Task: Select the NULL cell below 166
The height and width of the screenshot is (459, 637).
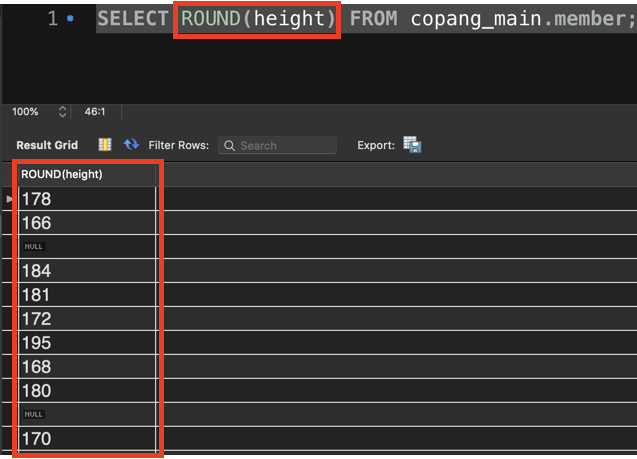Action: pos(87,247)
